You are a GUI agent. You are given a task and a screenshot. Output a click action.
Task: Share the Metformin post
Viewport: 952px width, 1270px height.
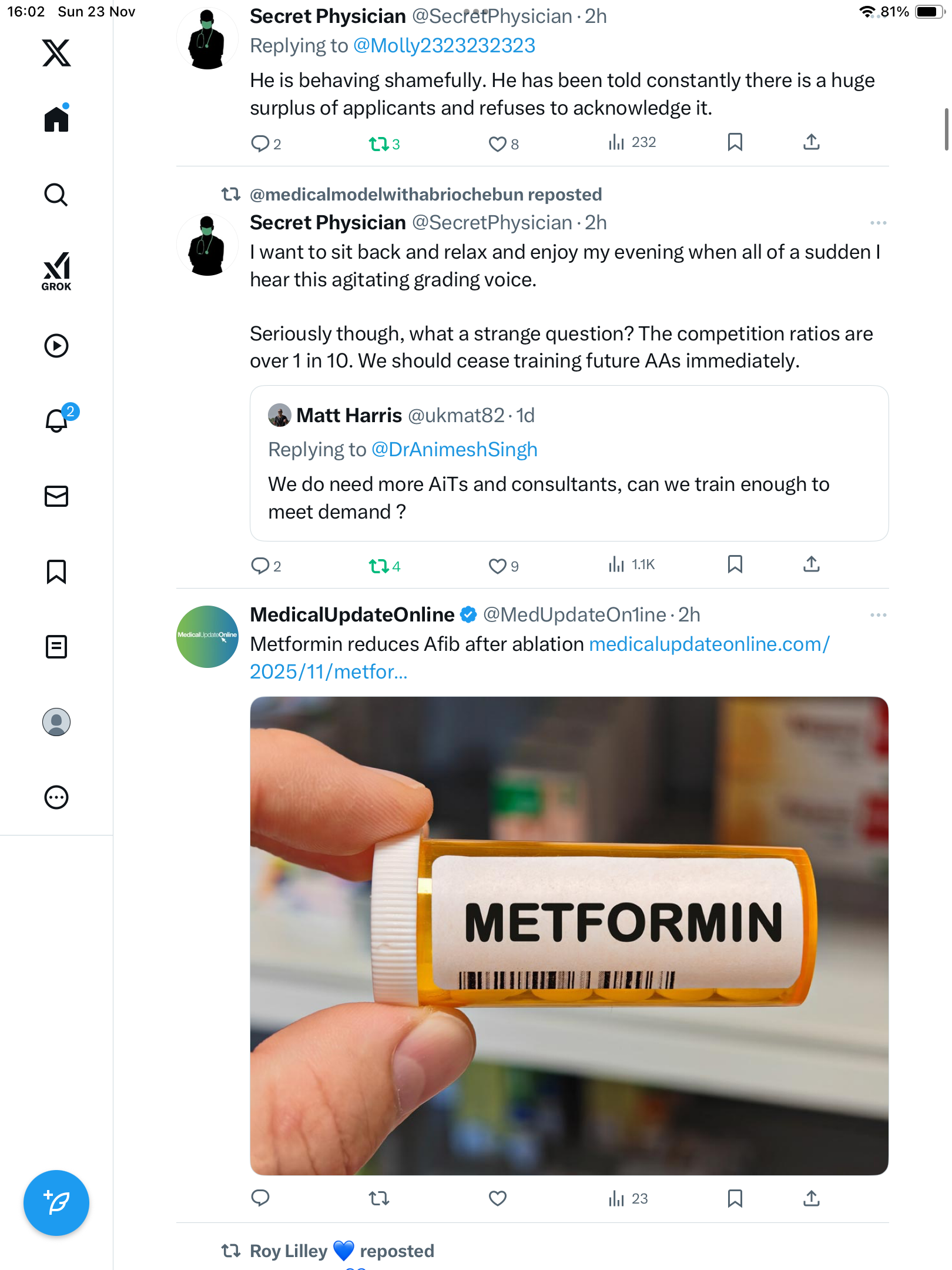(x=811, y=1198)
